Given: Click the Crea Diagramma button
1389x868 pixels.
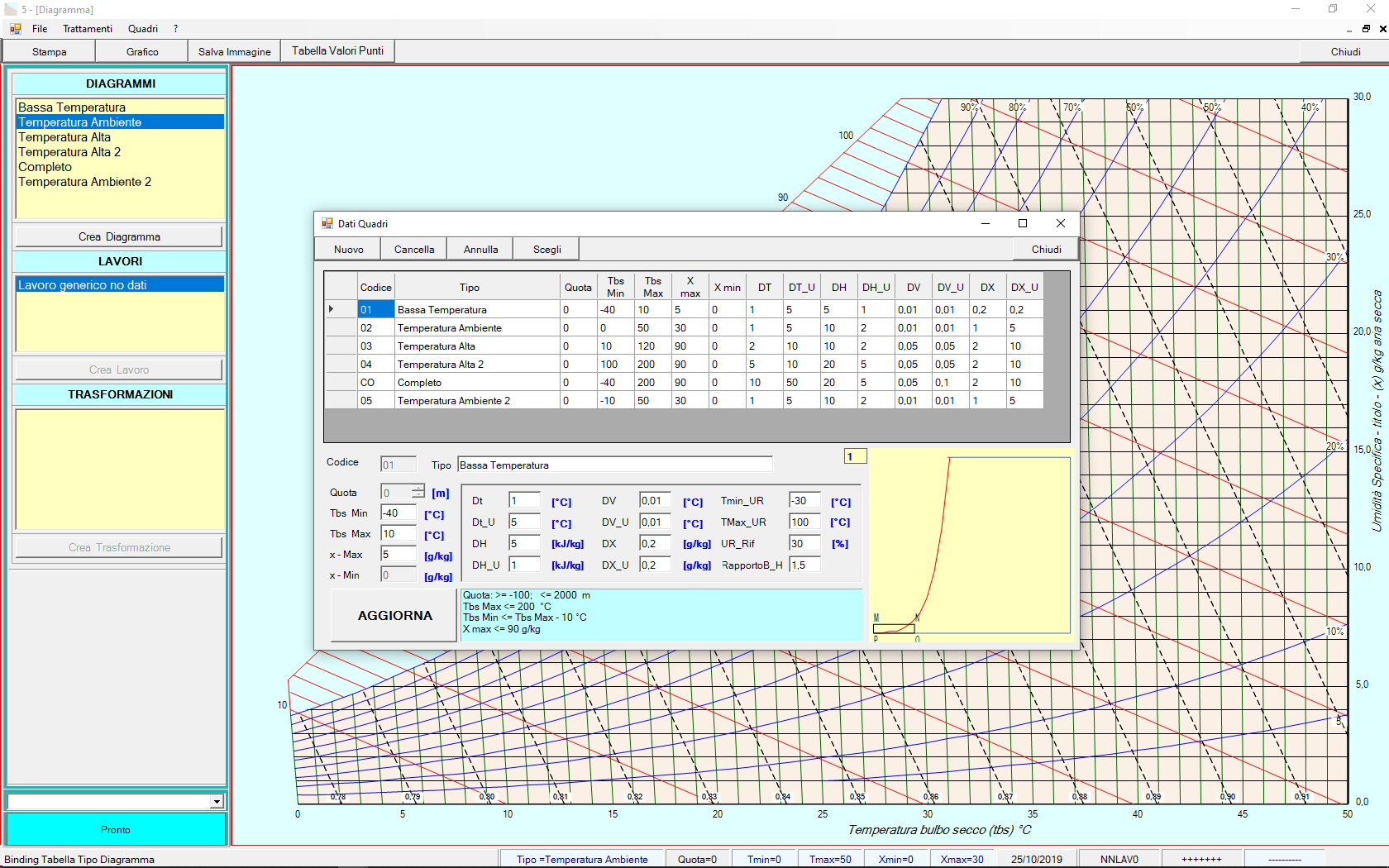Looking at the screenshot, I should (x=119, y=236).
